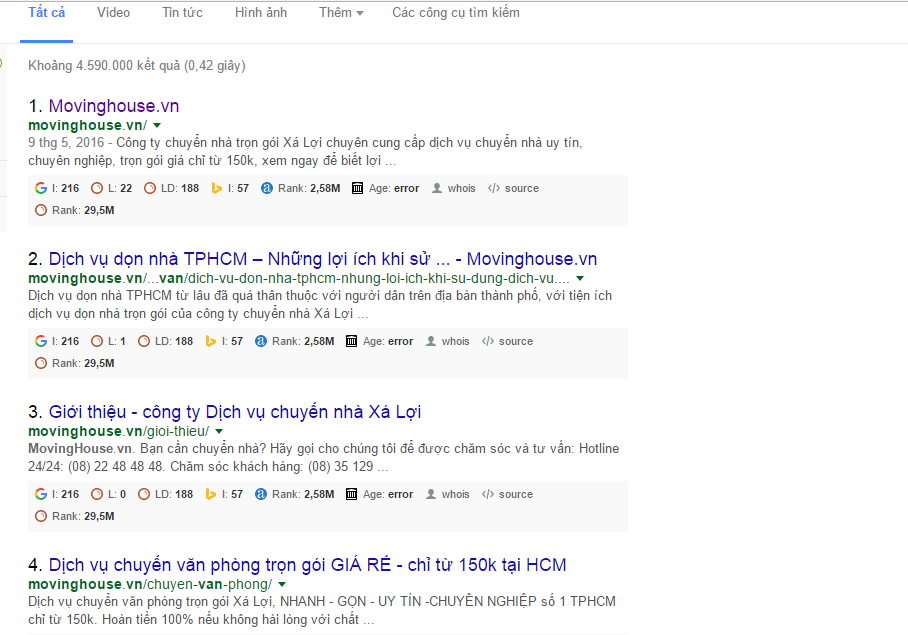Image resolution: width=908 pixels, height=635 pixels.
Task: Click LD: 188 icon in result 3
Action: pyautogui.click(x=144, y=494)
